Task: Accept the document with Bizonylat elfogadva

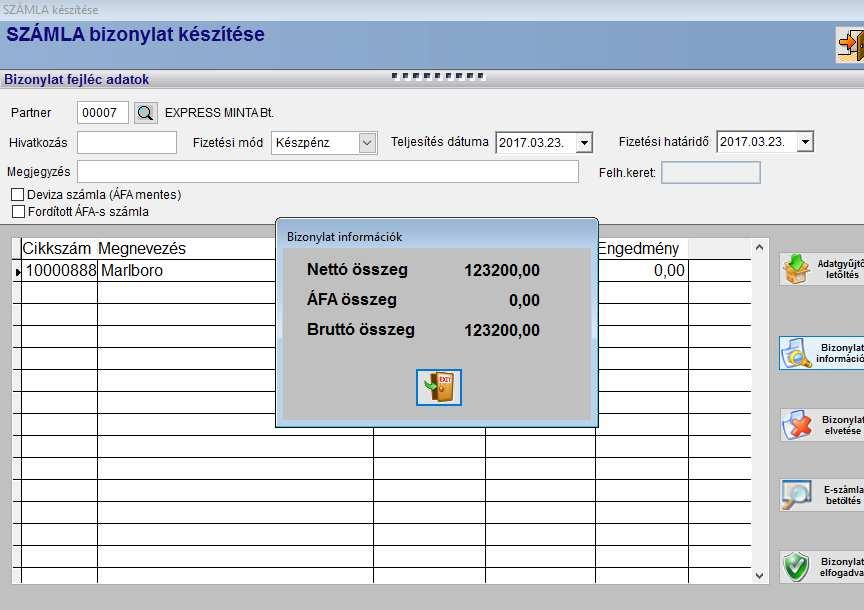Action: point(822,566)
